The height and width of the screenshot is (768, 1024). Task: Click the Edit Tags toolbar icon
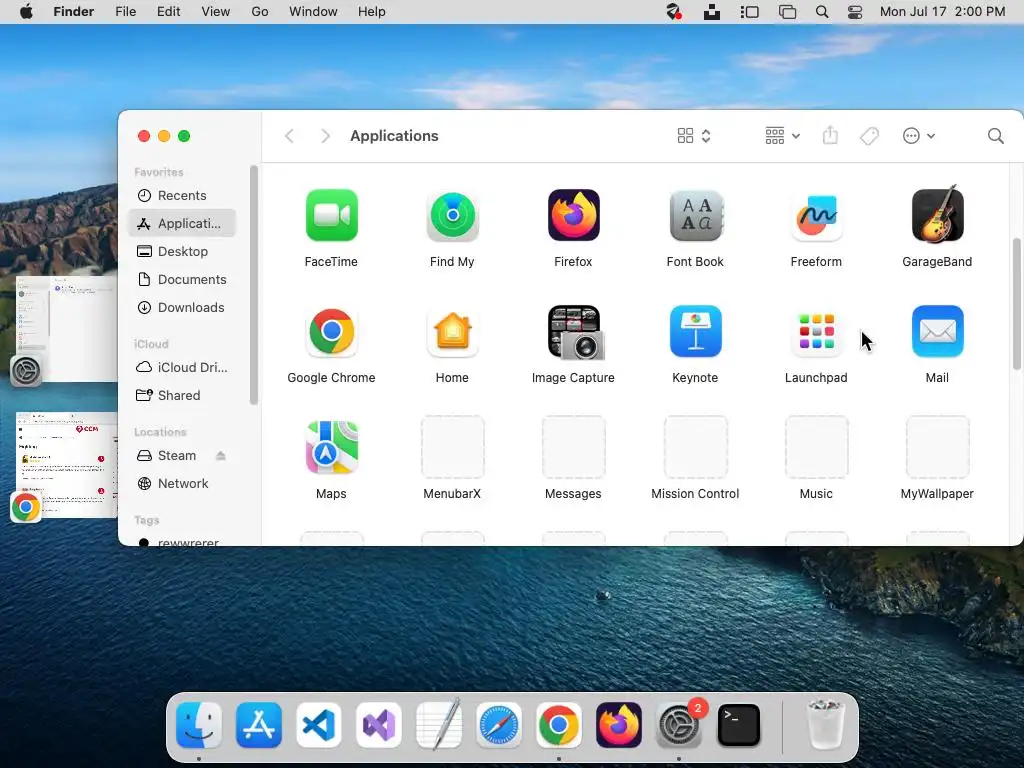coord(869,136)
